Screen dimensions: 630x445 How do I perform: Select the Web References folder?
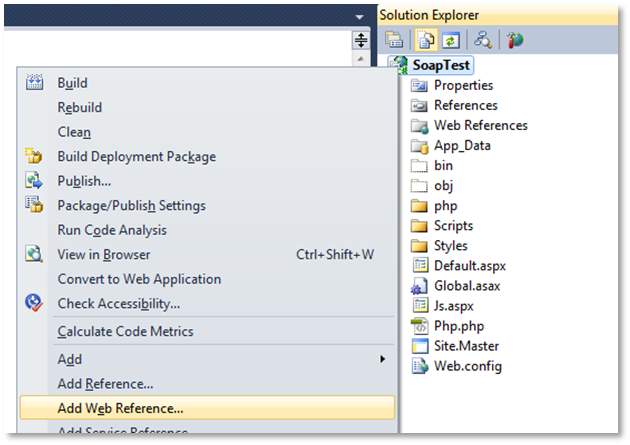coord(480,125)
